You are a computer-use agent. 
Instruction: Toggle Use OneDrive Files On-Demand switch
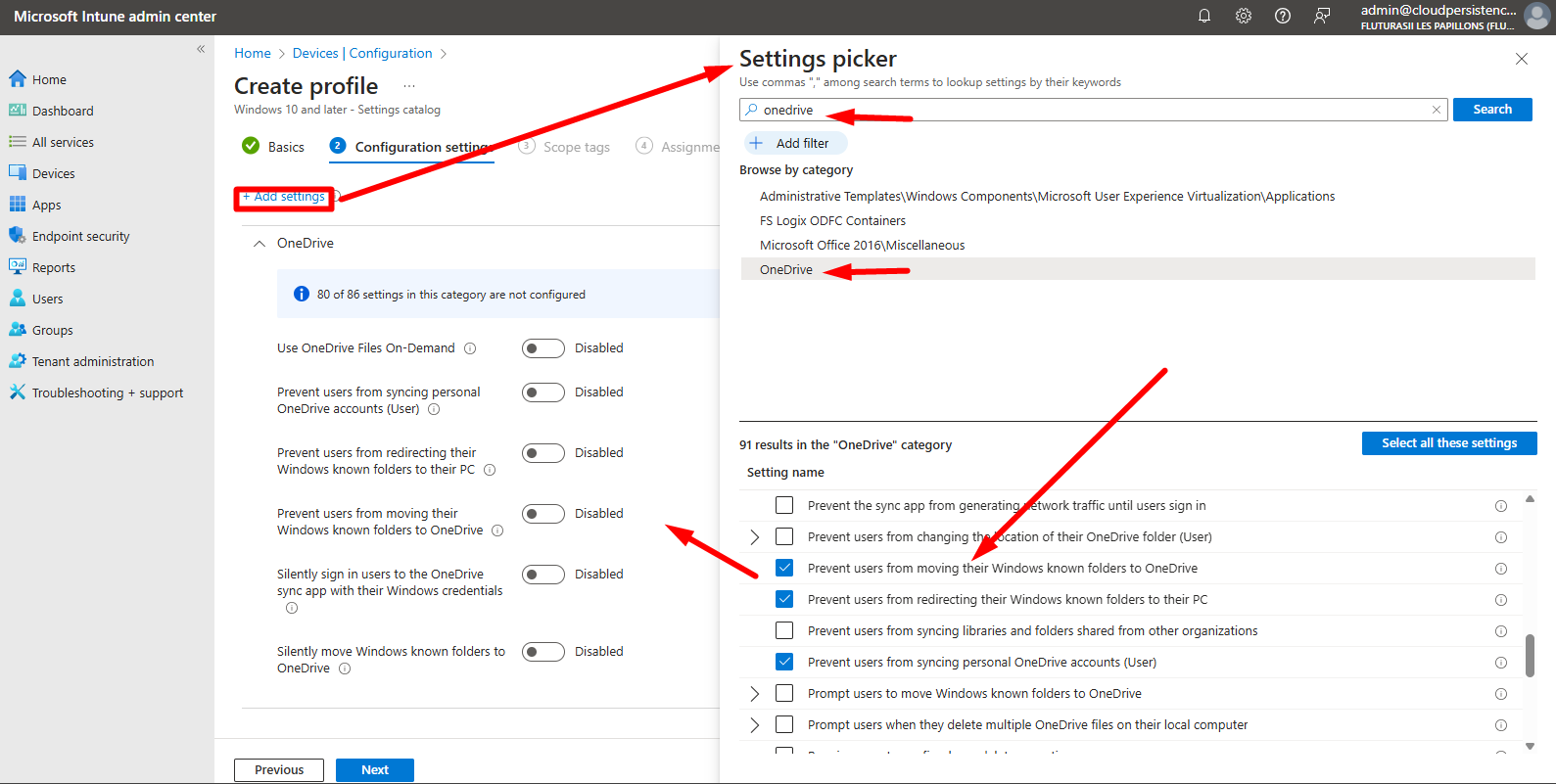tap(542, 348)
